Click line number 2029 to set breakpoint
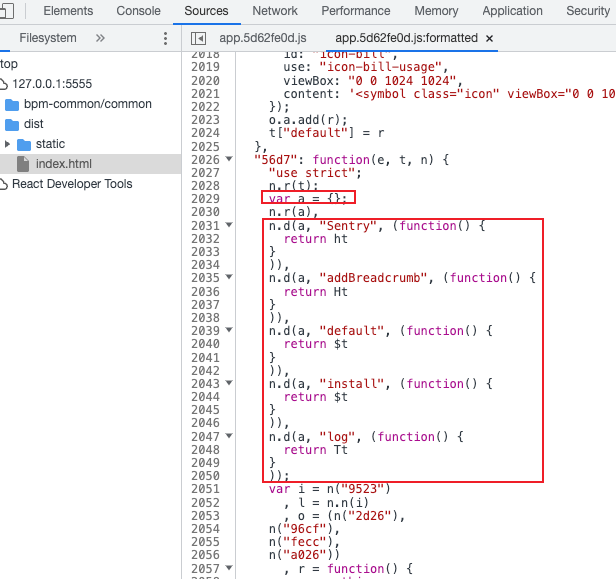 click(205, 199)
